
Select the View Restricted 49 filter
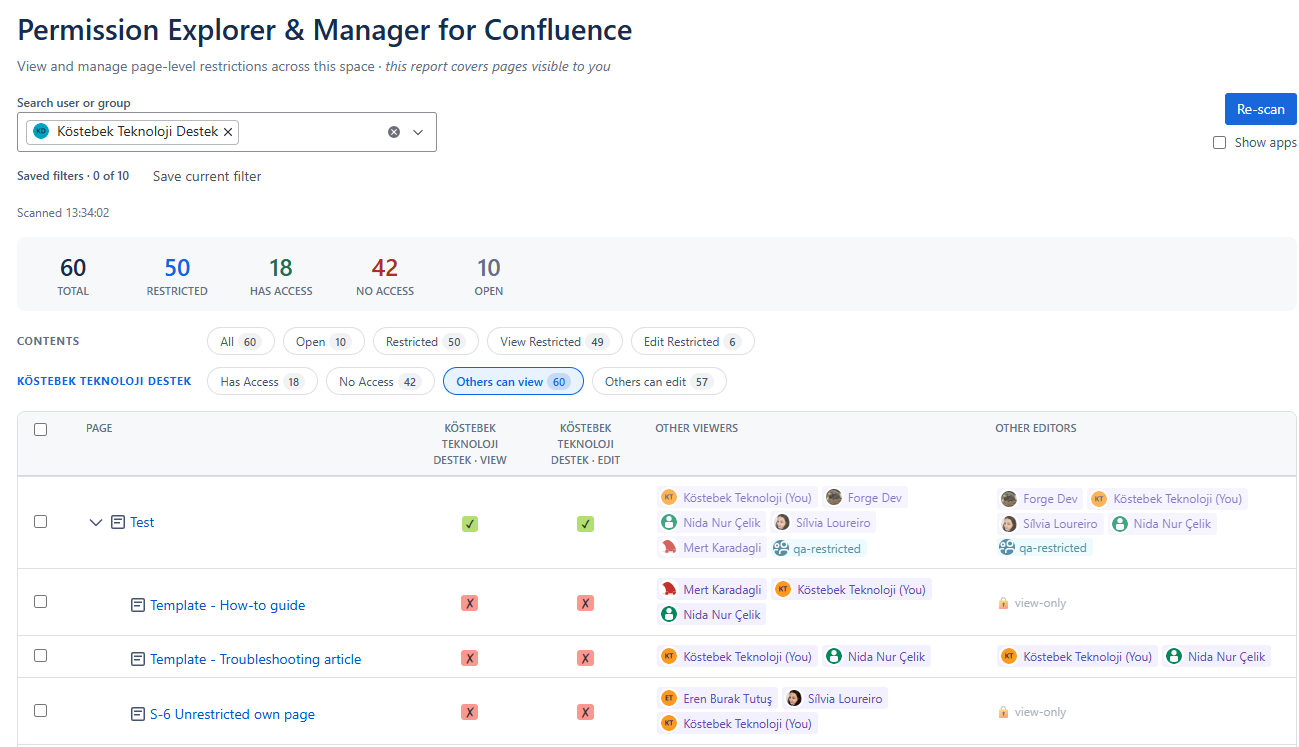click(x=554, y=342)
